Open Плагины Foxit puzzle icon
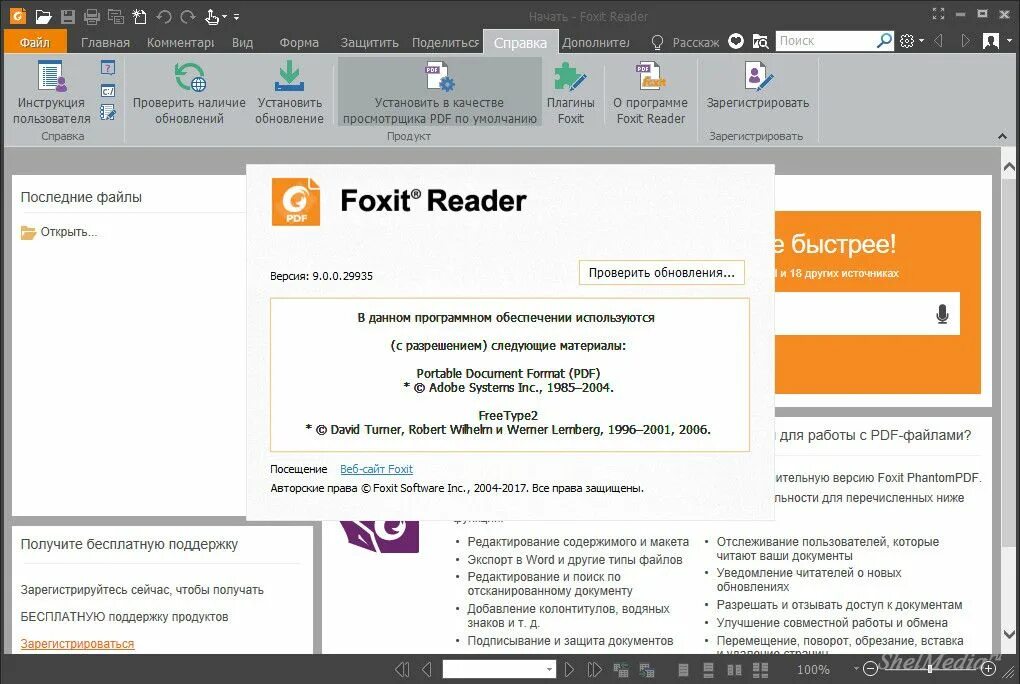1020x684 pixels. [570, 92]
